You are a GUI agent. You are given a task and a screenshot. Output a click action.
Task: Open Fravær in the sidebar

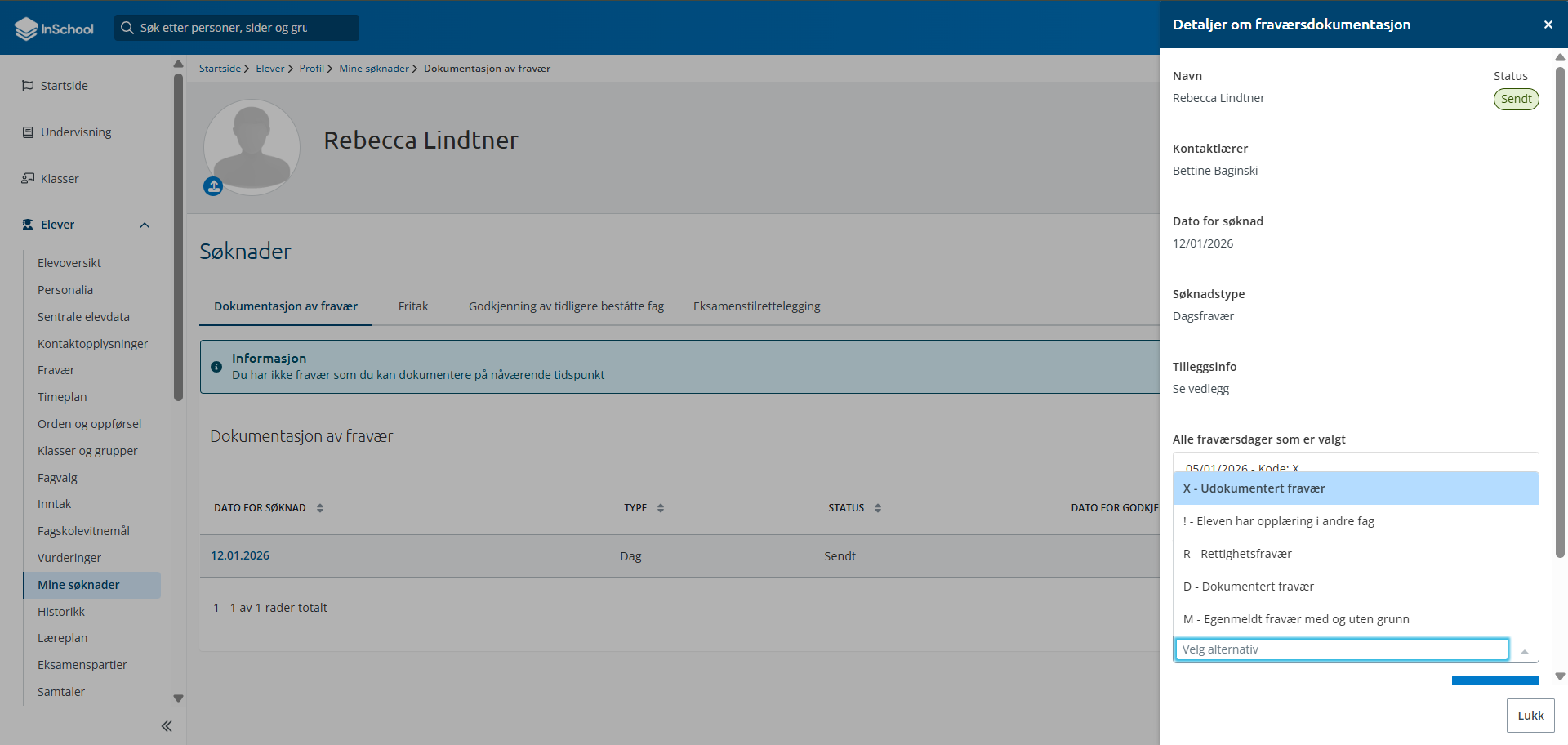[x=56, y=370]
